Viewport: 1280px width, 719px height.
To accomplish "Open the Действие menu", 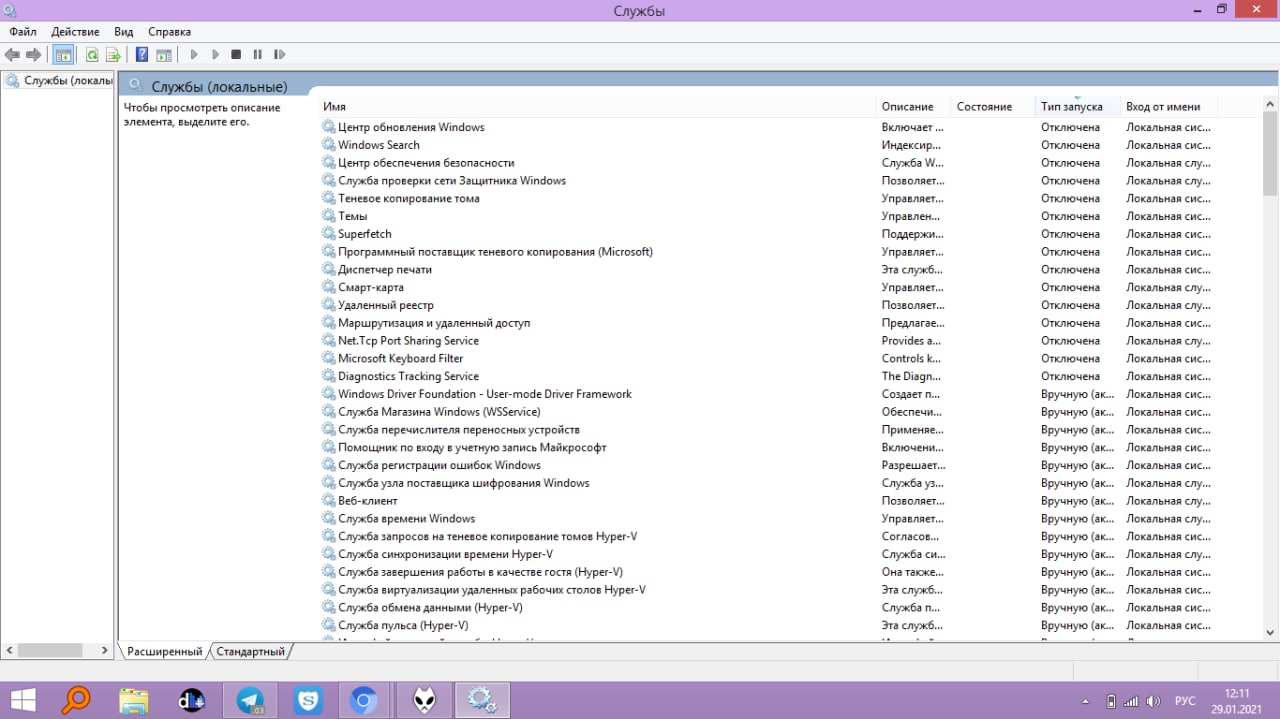I will (75, 32).
